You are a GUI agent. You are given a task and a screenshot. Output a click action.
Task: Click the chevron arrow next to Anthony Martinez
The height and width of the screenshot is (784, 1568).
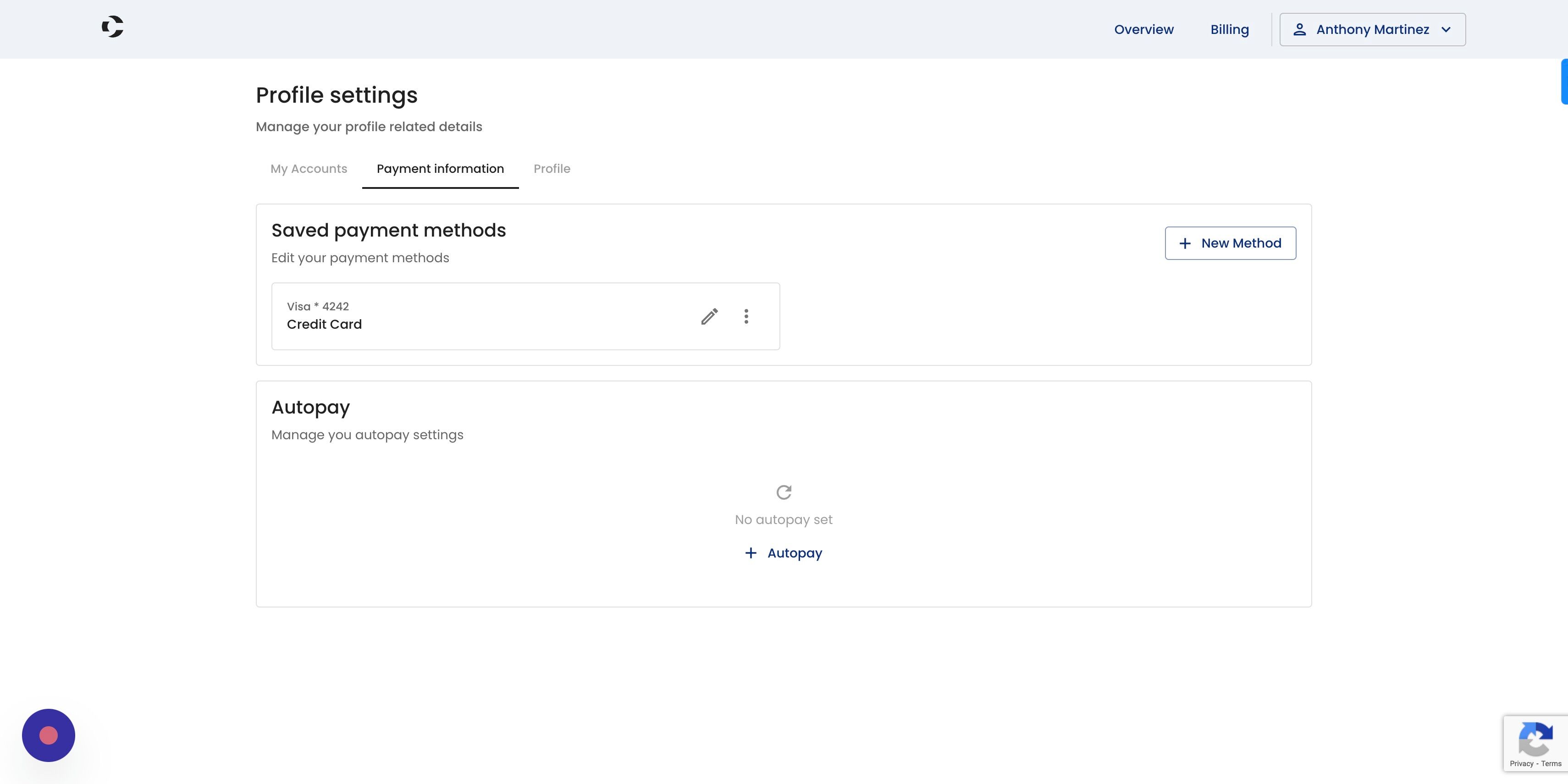pos(1446,29)
